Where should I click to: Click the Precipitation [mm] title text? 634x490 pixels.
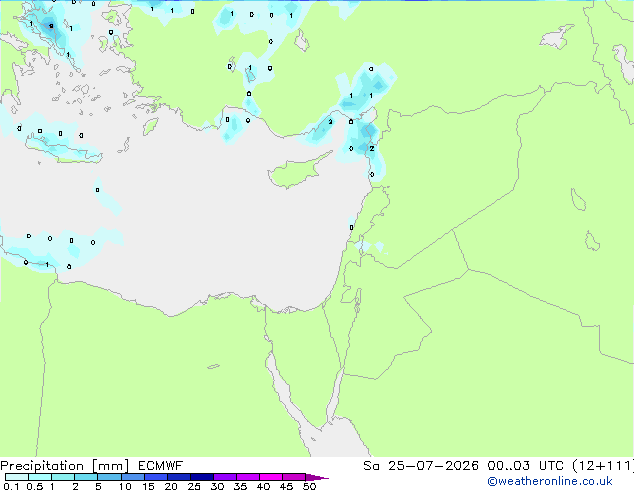click(x=64, y=466)
